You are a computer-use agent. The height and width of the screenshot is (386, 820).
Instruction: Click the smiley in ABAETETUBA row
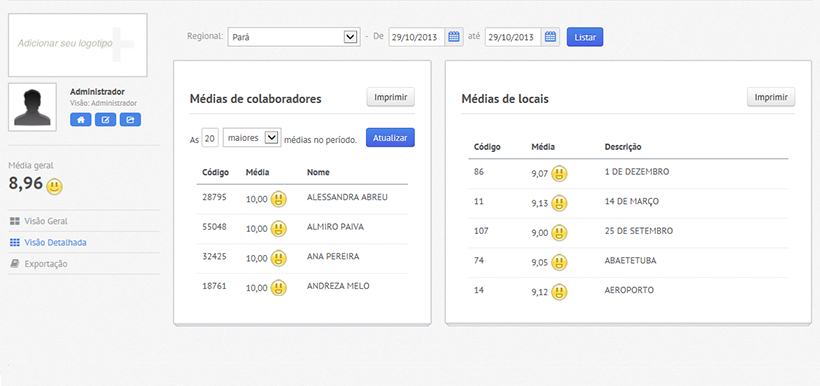click(559, 263)
